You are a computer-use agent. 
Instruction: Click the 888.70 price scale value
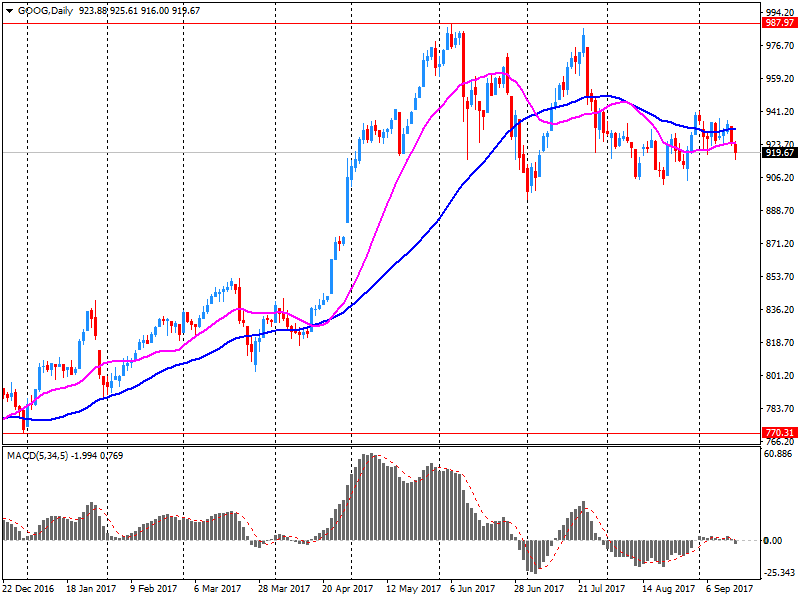pyautogui.click(x=780, y=211)
